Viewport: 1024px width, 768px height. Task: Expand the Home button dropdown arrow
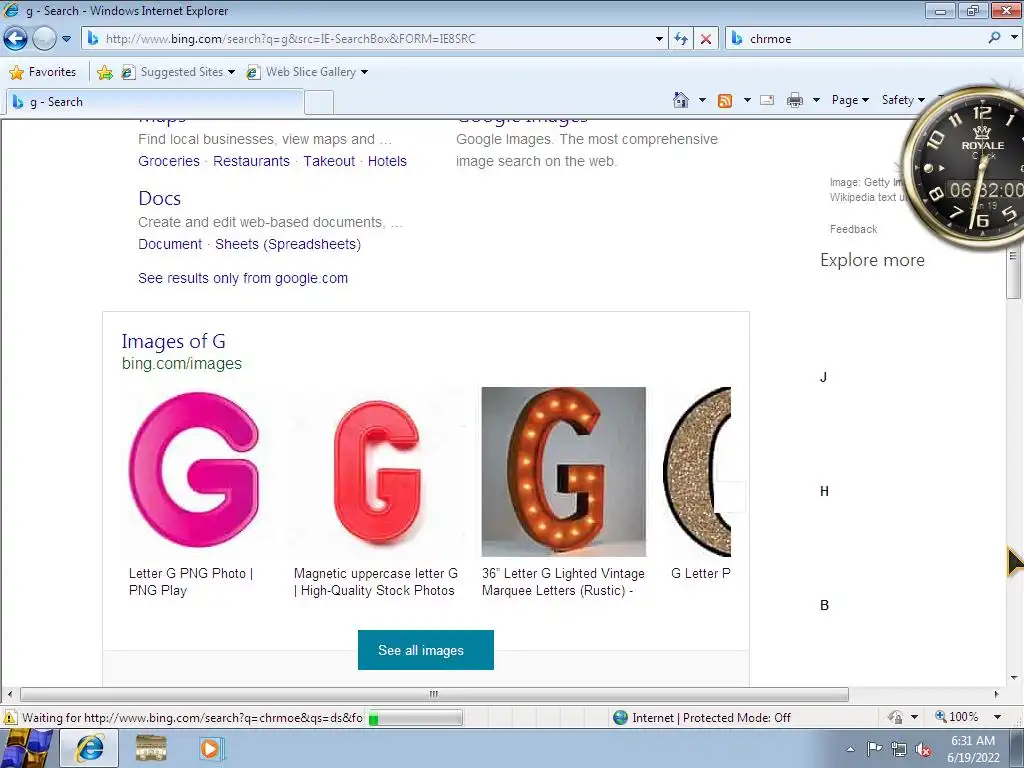702,100
